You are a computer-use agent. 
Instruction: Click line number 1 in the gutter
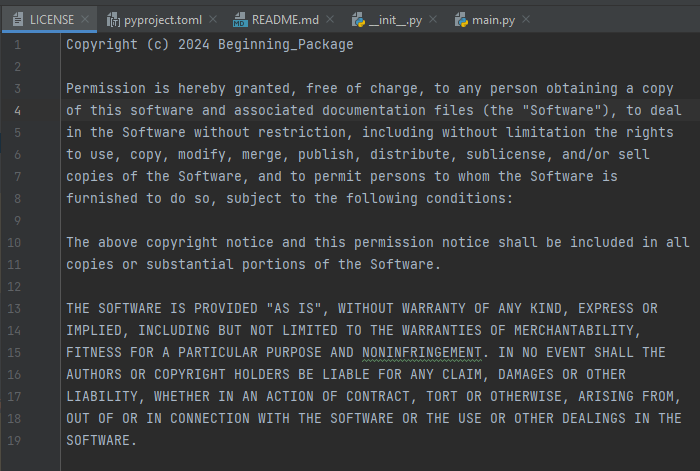17,45
